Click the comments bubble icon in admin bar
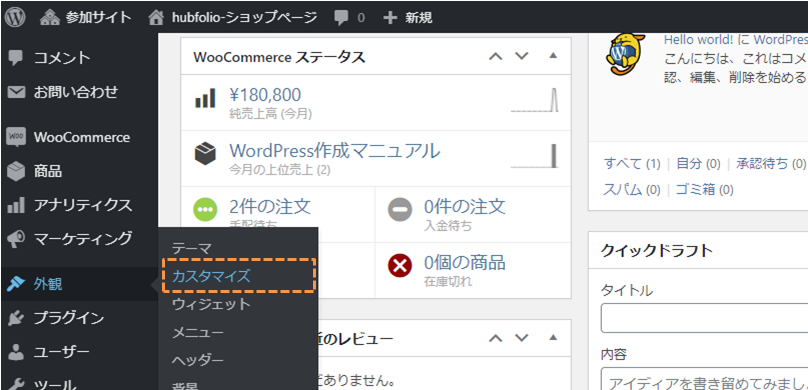 click(341, 19)
